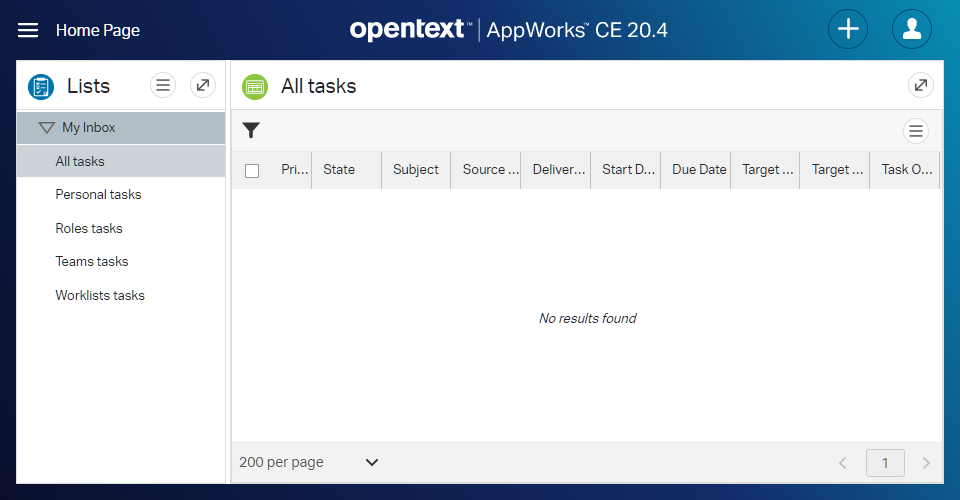Sort by the Subject column header

(x=416, y=170)
